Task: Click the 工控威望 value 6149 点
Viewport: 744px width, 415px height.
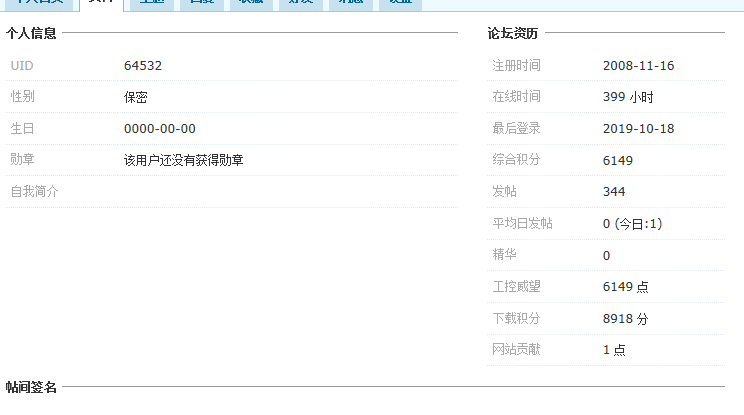Action: click(x=625, y=287)
